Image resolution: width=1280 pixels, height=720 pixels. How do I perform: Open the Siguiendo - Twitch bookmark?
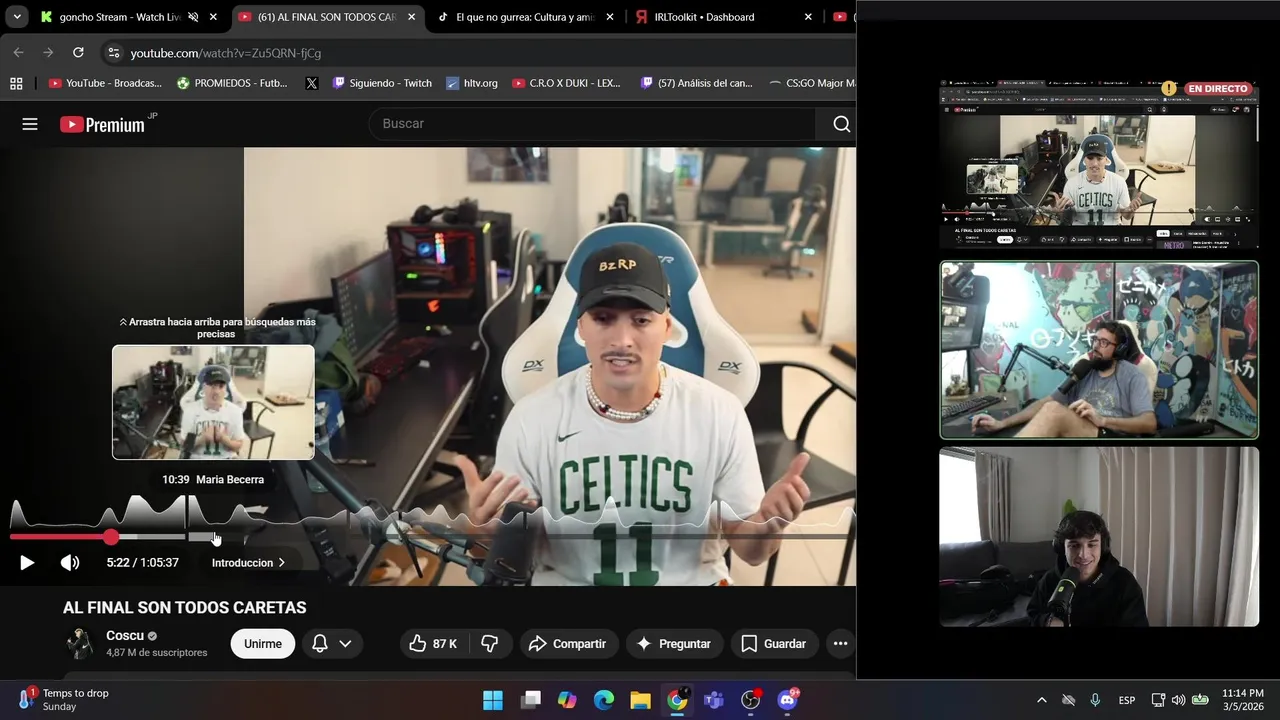click(382, 83)
